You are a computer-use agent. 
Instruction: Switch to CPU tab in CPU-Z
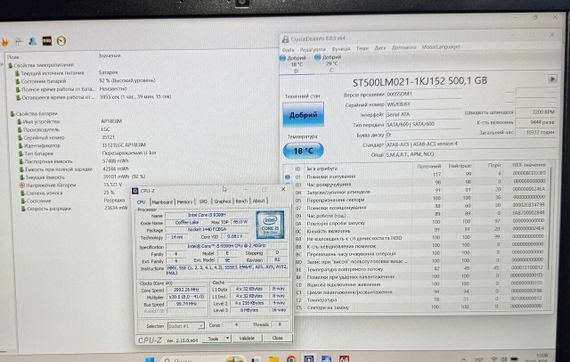click(141, 202)
